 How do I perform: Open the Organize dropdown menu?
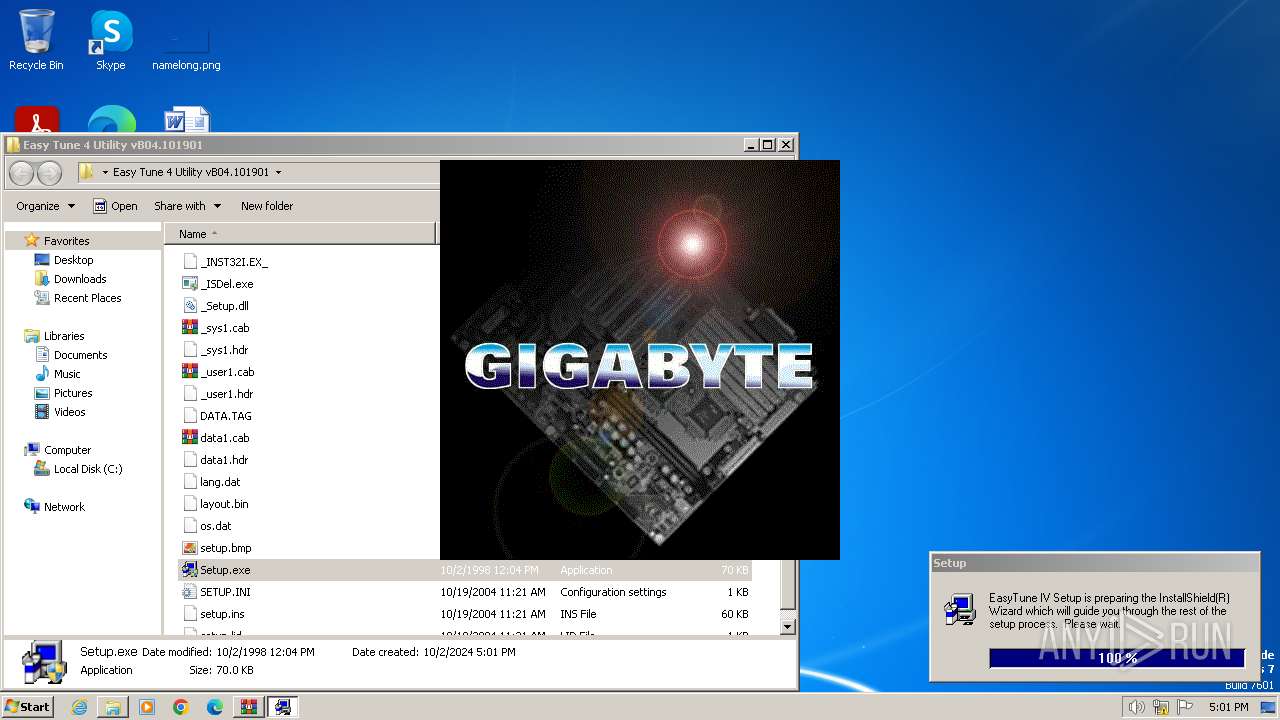(x=45, y=206)
